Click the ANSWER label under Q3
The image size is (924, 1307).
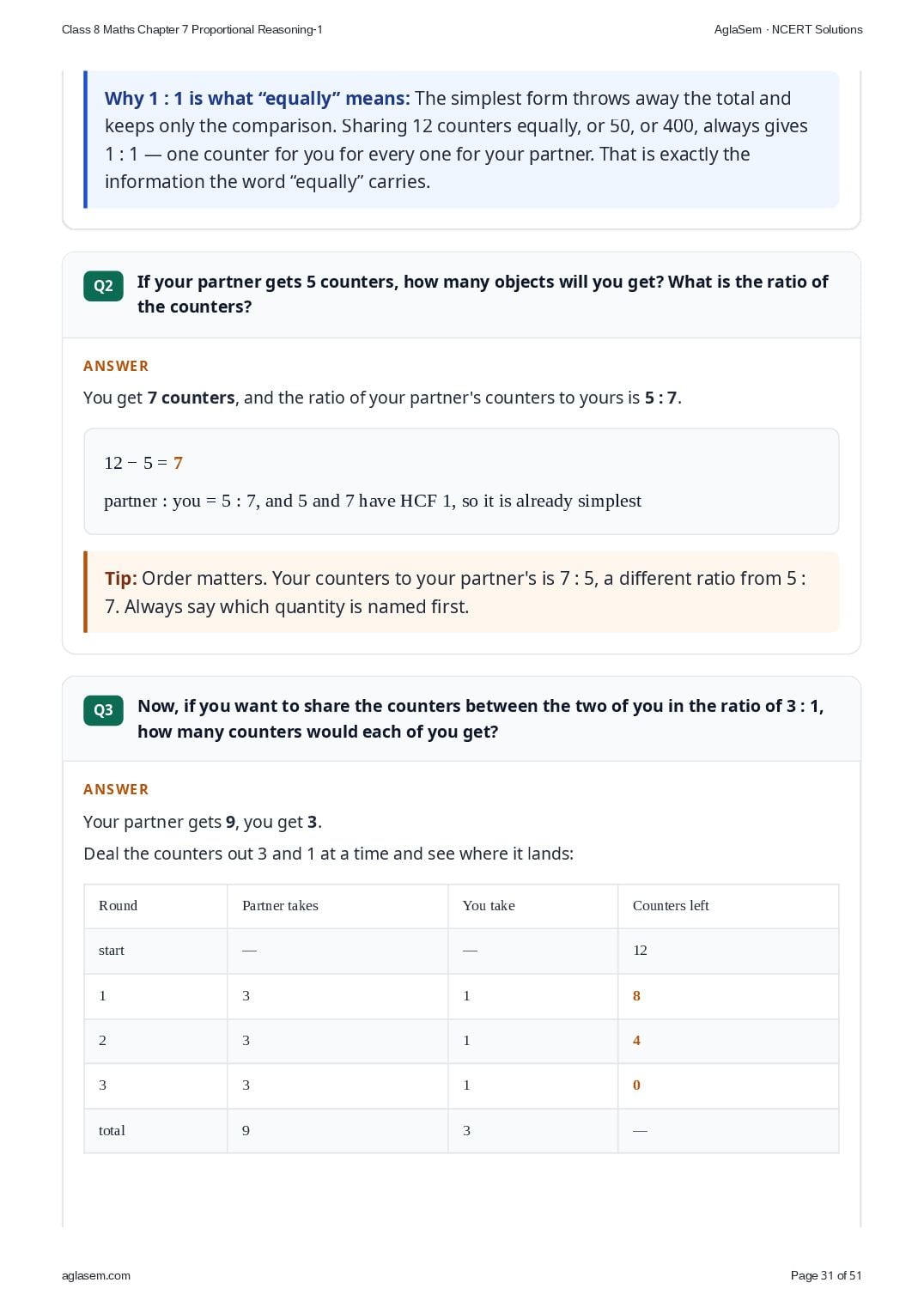point(116,789)
